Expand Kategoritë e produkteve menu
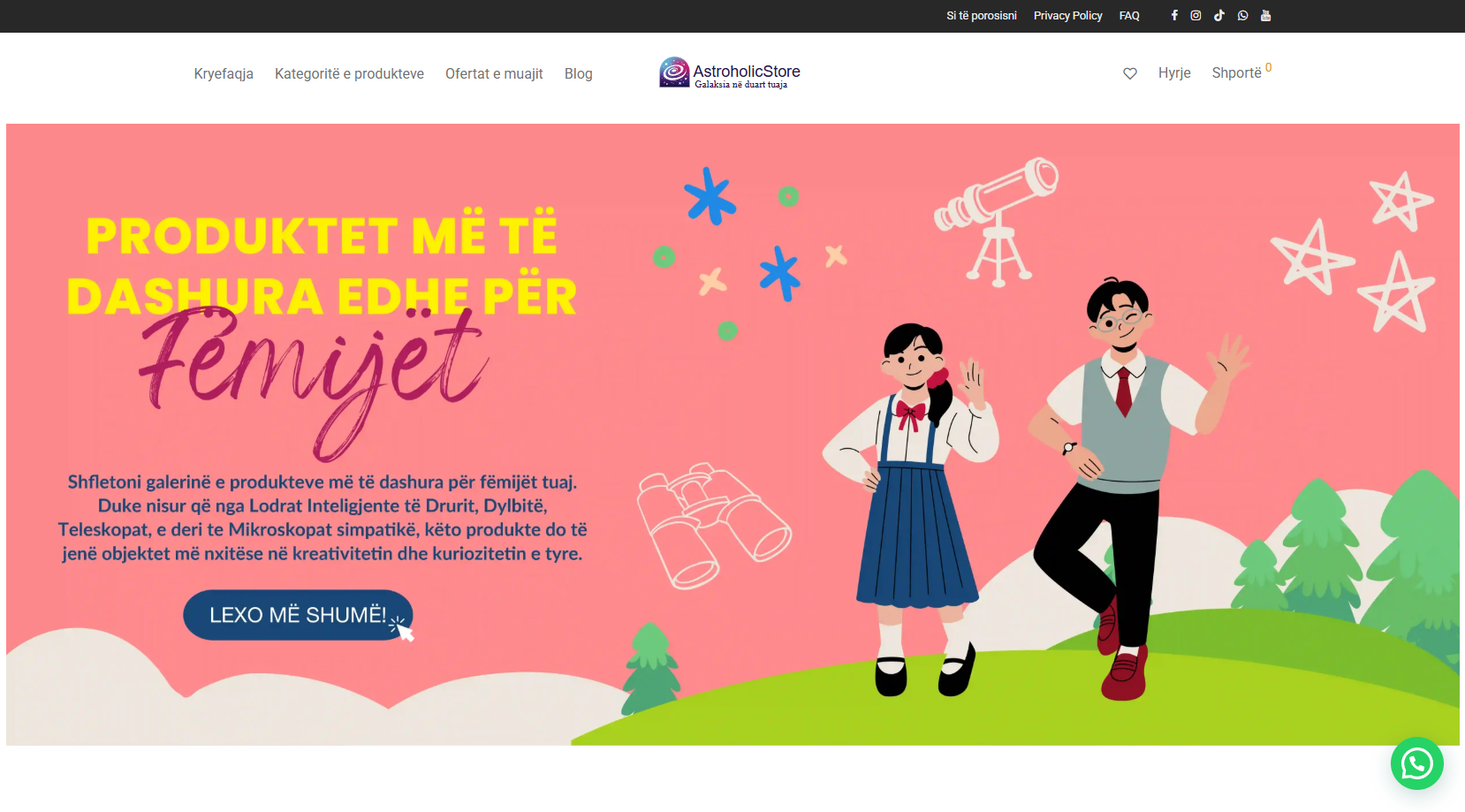Viewport: 1465px width, 812px height. coord(349,73)
